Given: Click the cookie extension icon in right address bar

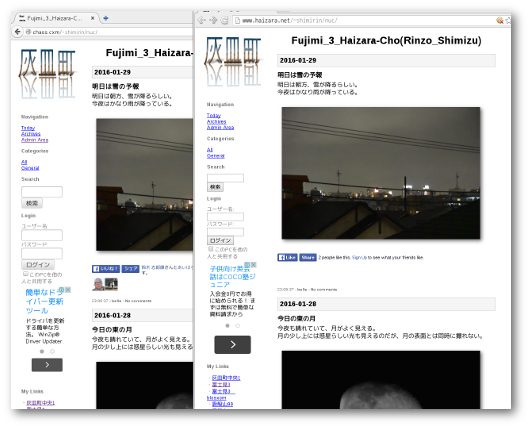Looking at the screenshot, I should 500,21.
